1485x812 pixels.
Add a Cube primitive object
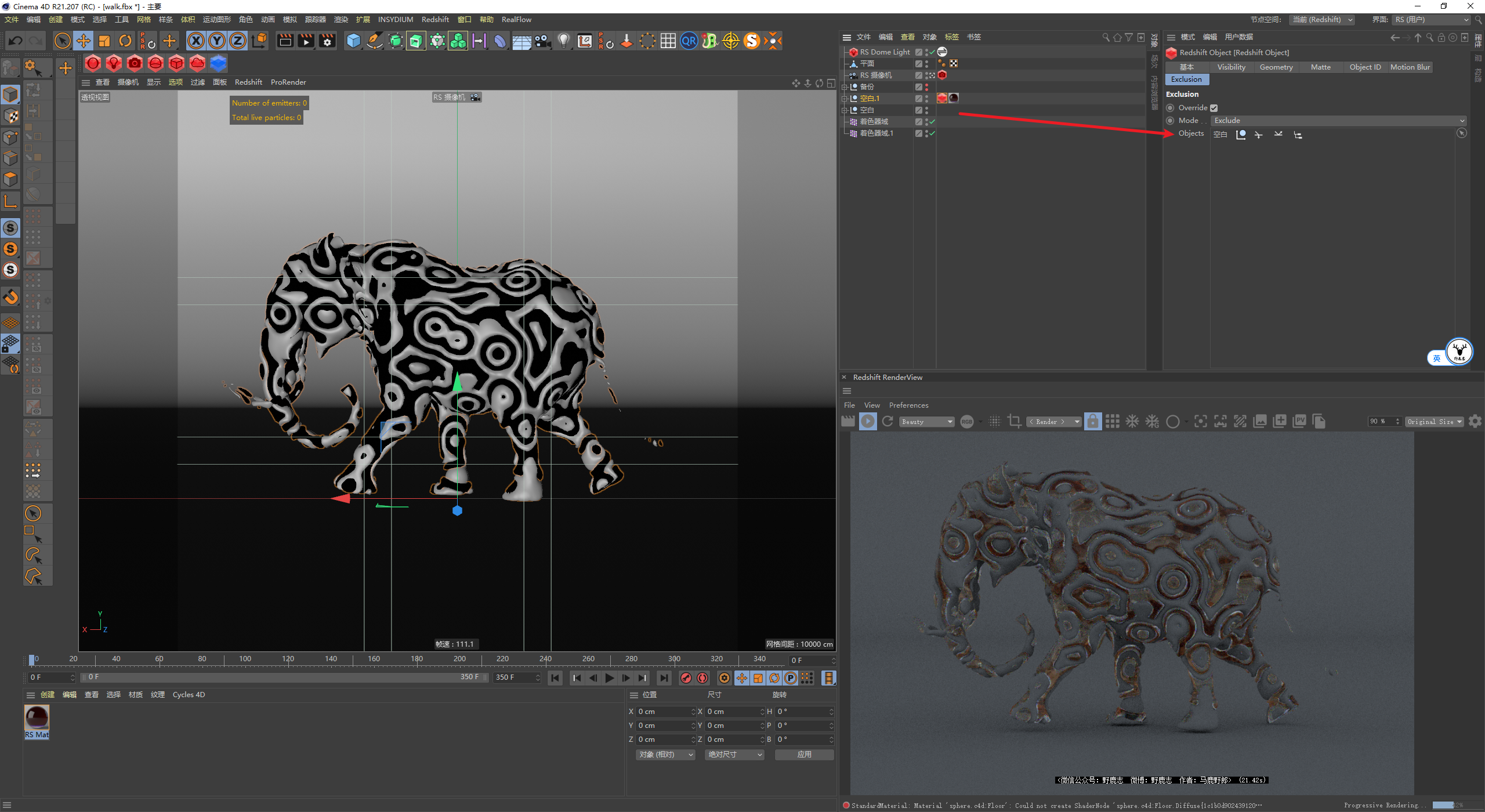click(353, 41)
